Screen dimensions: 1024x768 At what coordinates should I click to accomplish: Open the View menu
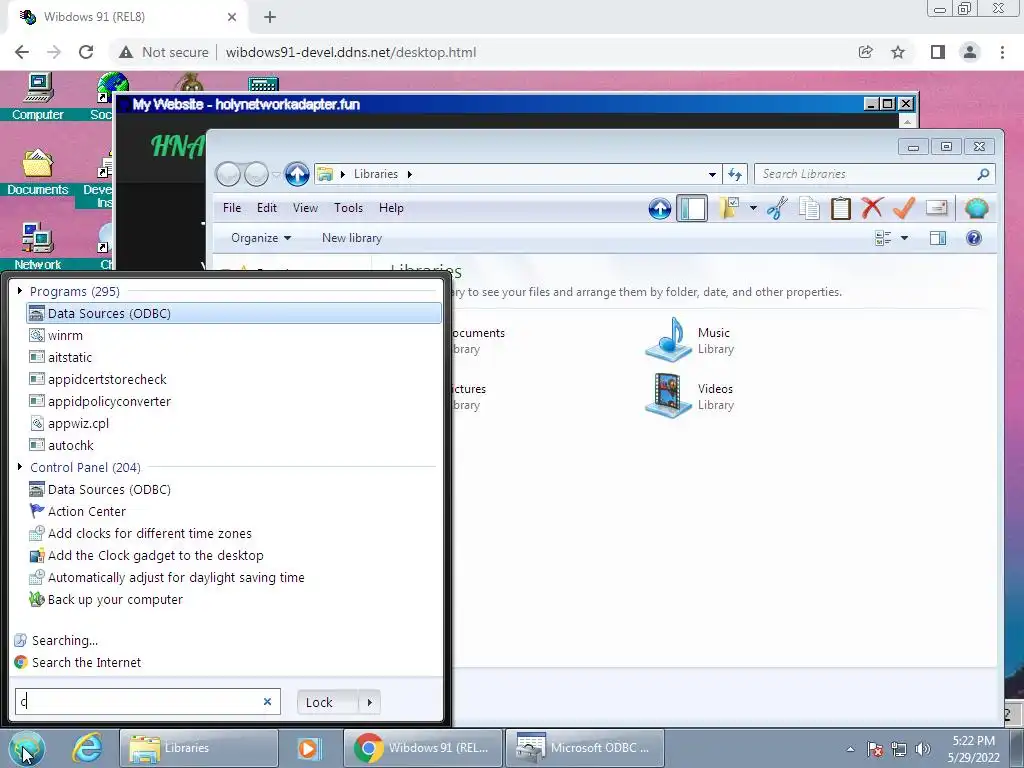(305, 208)
